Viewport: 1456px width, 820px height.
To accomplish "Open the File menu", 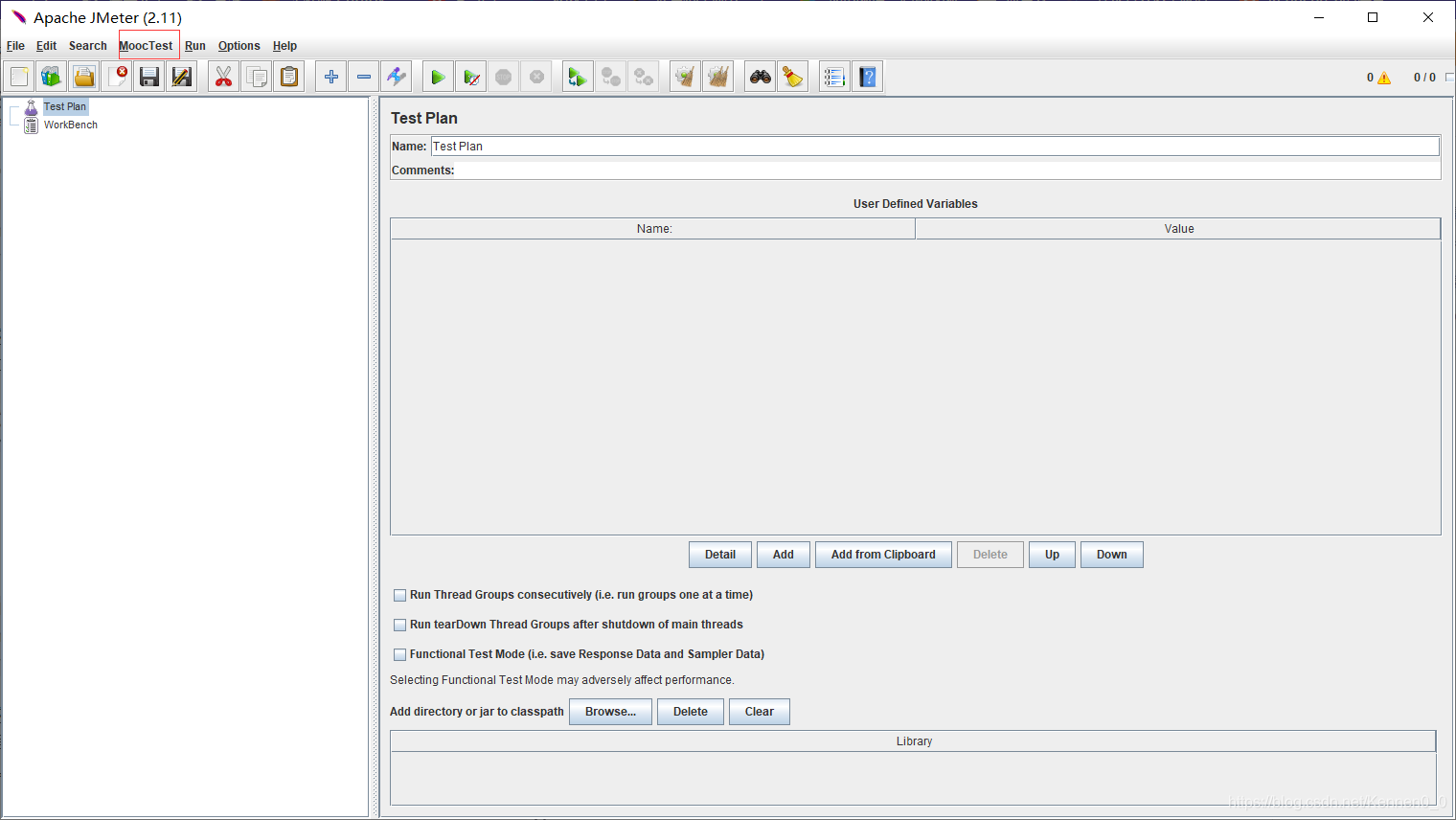I will coord(16,46).
